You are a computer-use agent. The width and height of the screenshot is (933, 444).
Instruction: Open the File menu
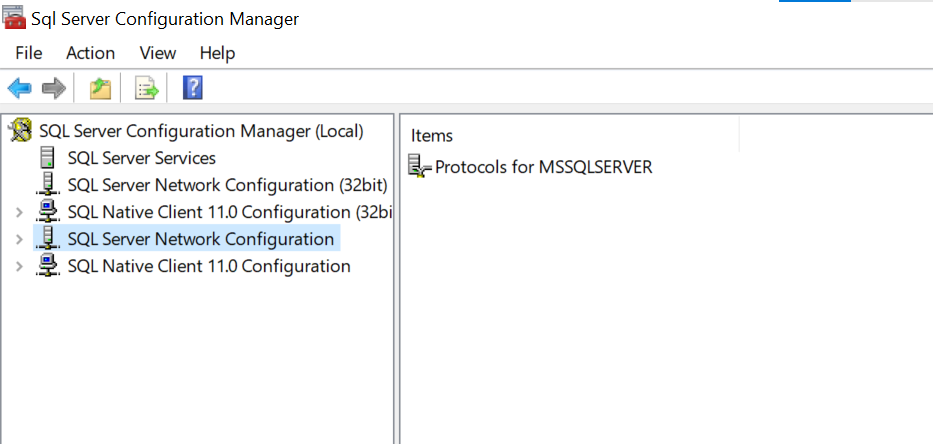coord(29,53)
